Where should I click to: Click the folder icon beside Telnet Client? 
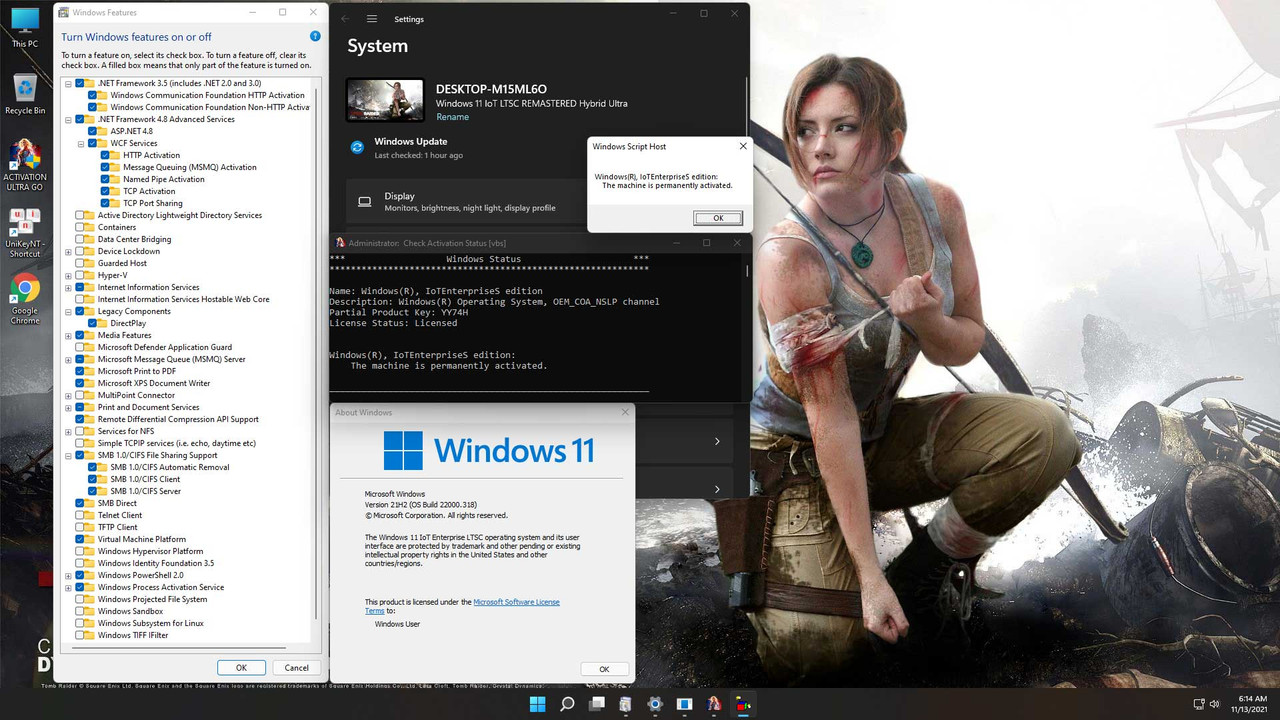pyautogui.click(x=91, y=515)
